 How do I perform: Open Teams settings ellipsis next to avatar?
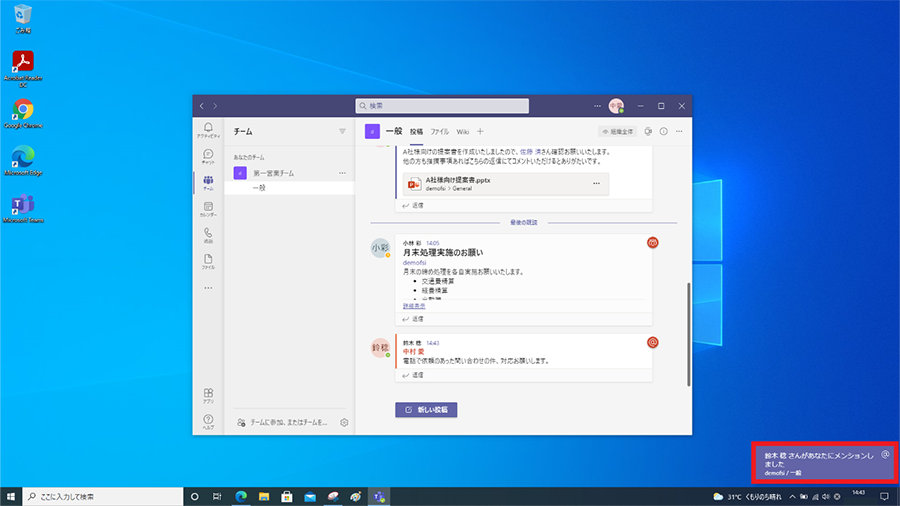(598, 106)
